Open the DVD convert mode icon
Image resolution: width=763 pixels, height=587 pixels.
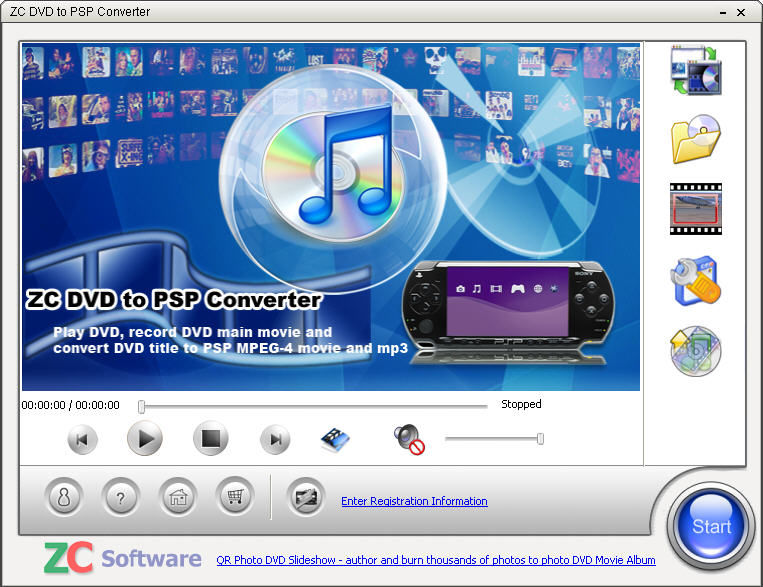pos(696,70)
